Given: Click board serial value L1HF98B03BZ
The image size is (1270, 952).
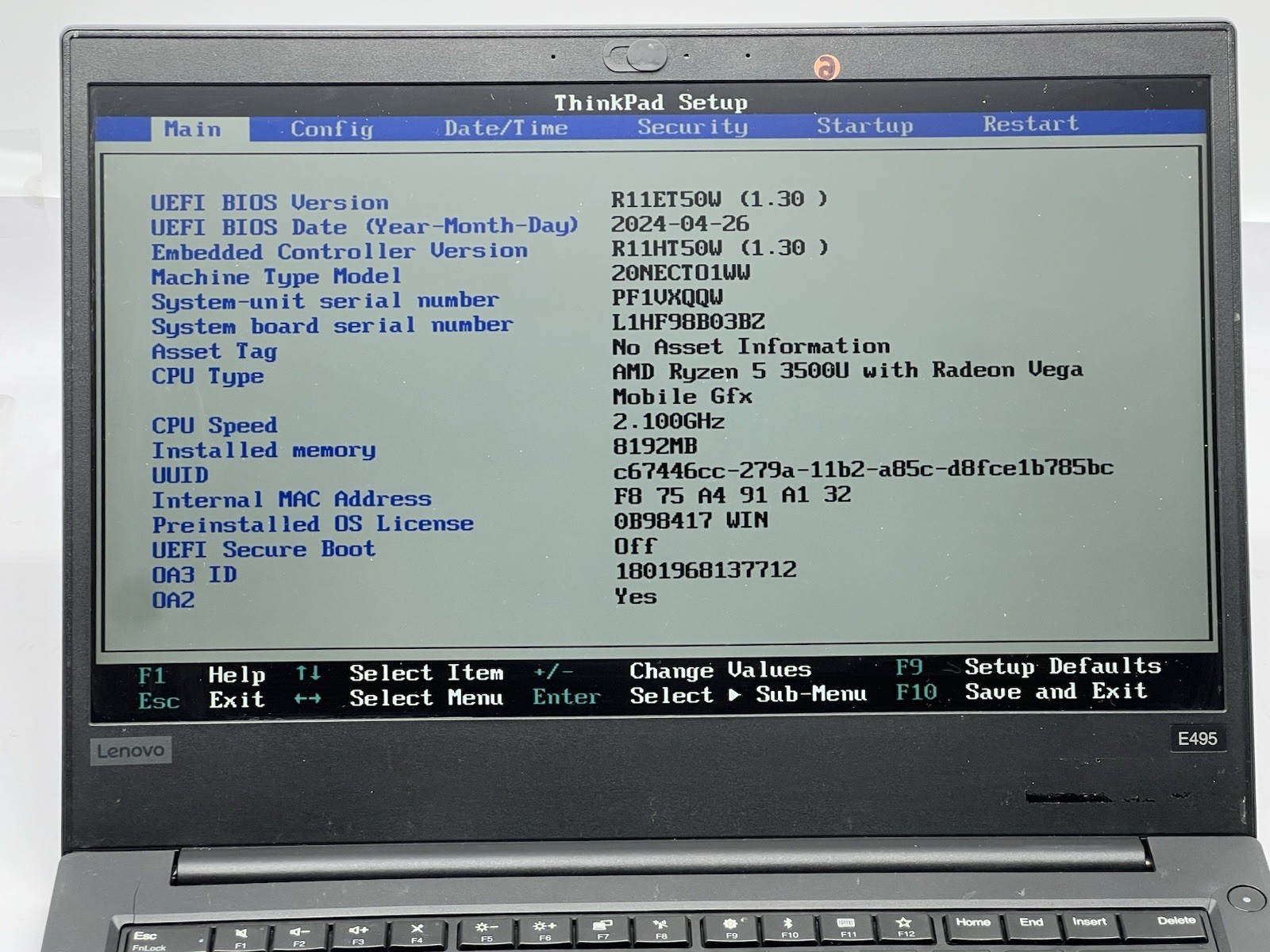Looking at the screenshot, I should point(688,322).
